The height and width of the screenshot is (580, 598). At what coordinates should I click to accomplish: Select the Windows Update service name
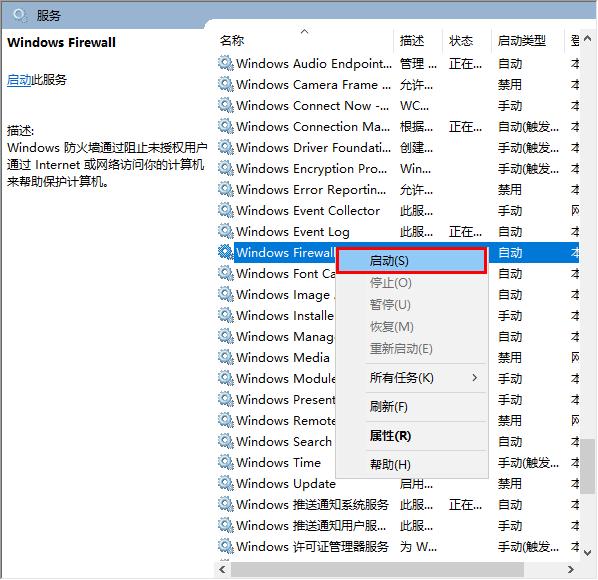286,484
